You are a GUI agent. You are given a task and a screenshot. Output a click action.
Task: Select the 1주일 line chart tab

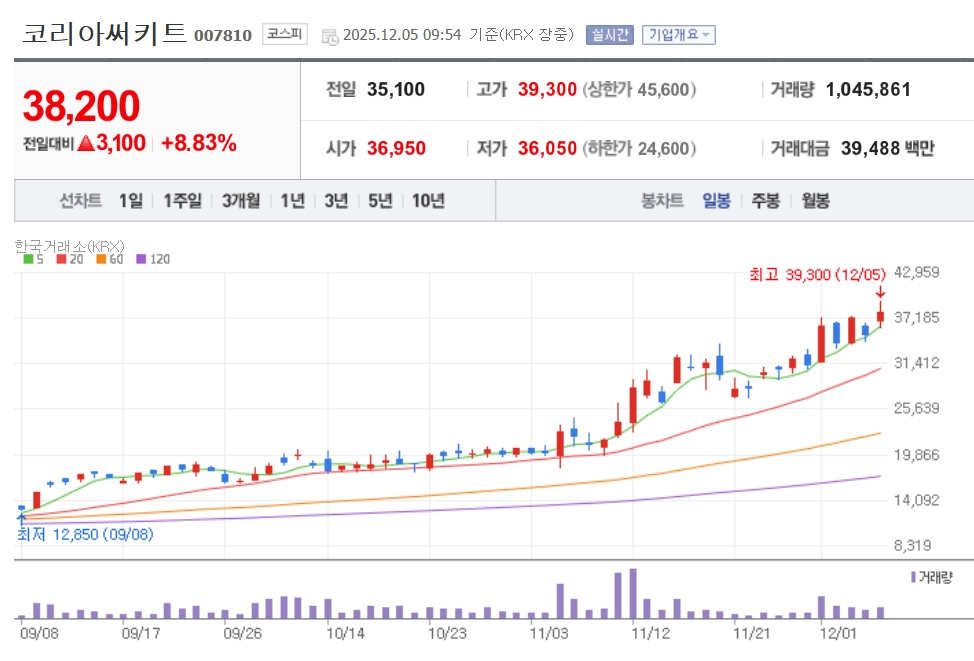coord(183,201)
